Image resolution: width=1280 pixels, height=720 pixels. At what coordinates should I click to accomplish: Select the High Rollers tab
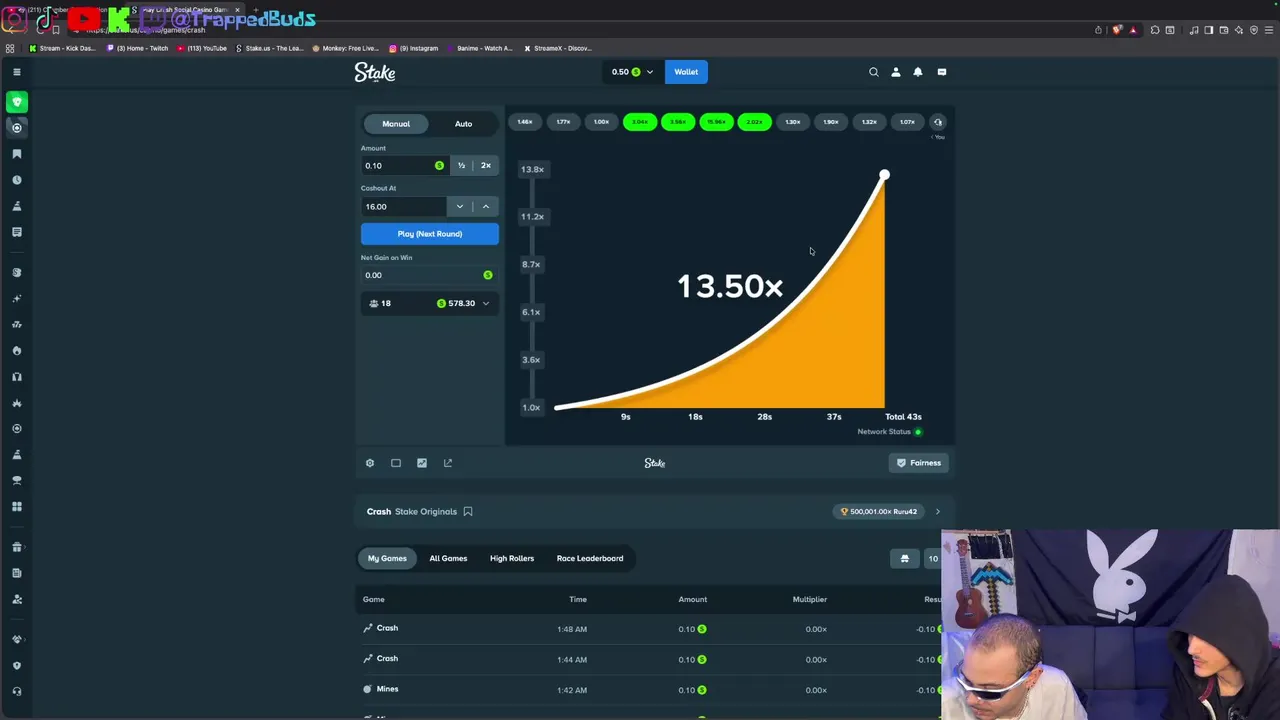(x=512, y=558)
